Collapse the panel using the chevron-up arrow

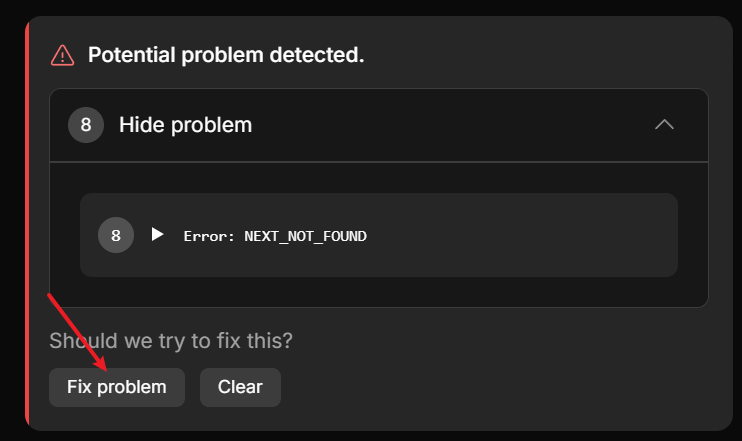pyautogui.click(x=664, y=125)
